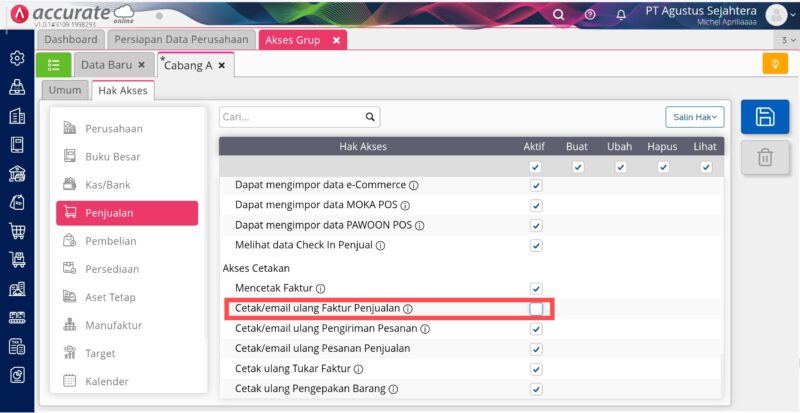Uncheck Melihat data Check In Penjual

[536, 245]
